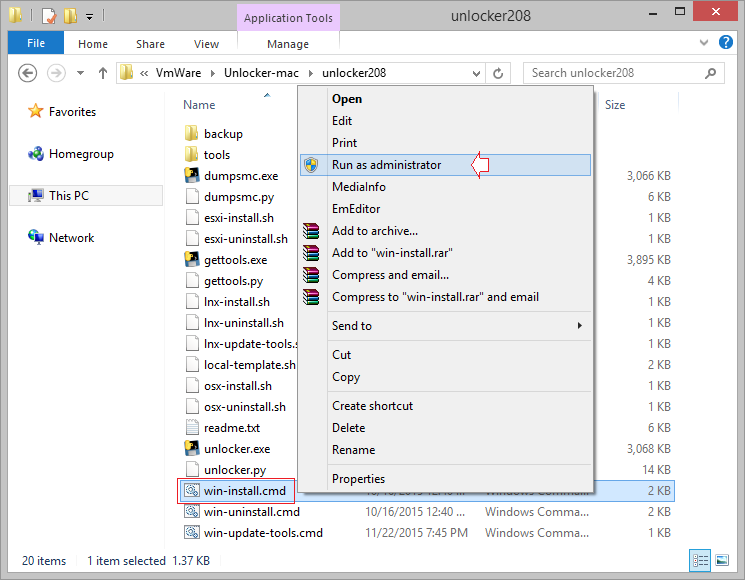Choose Compress and email...
This screenshot has height=580, width=745.
coord(445,275)
